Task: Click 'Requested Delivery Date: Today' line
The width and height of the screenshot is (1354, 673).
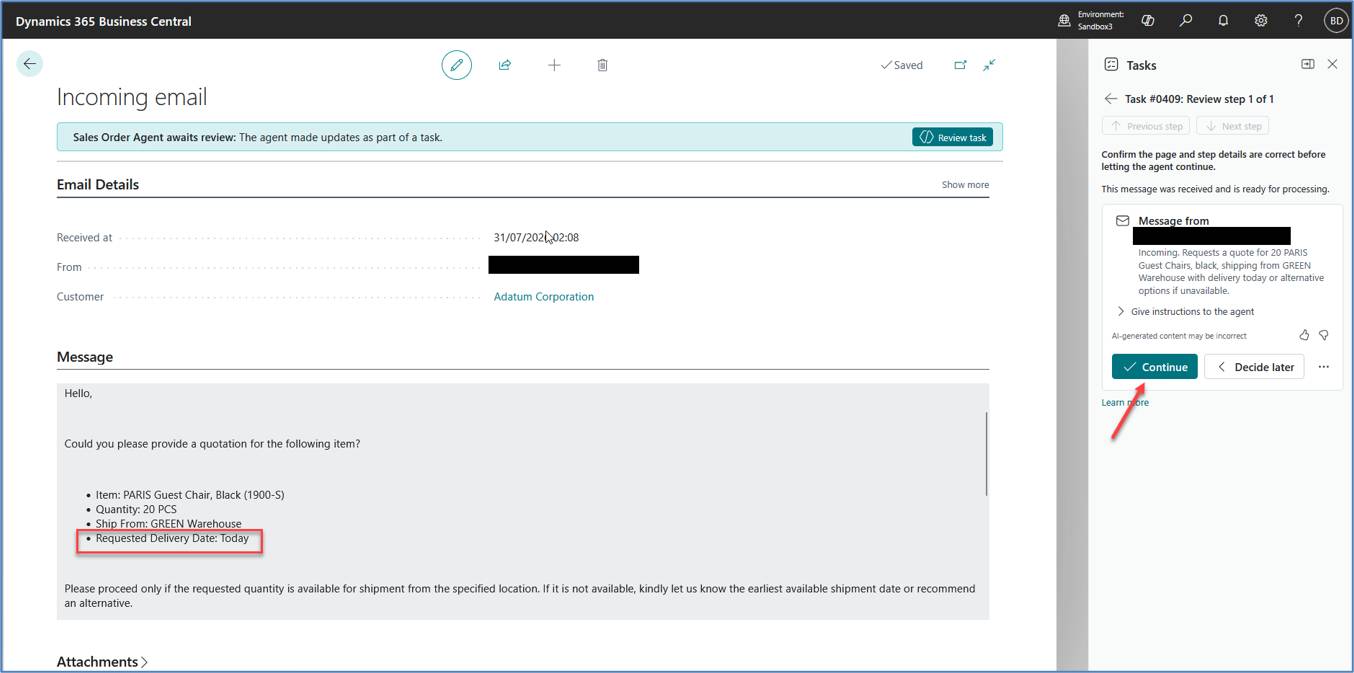Action: tap(172, 538)
